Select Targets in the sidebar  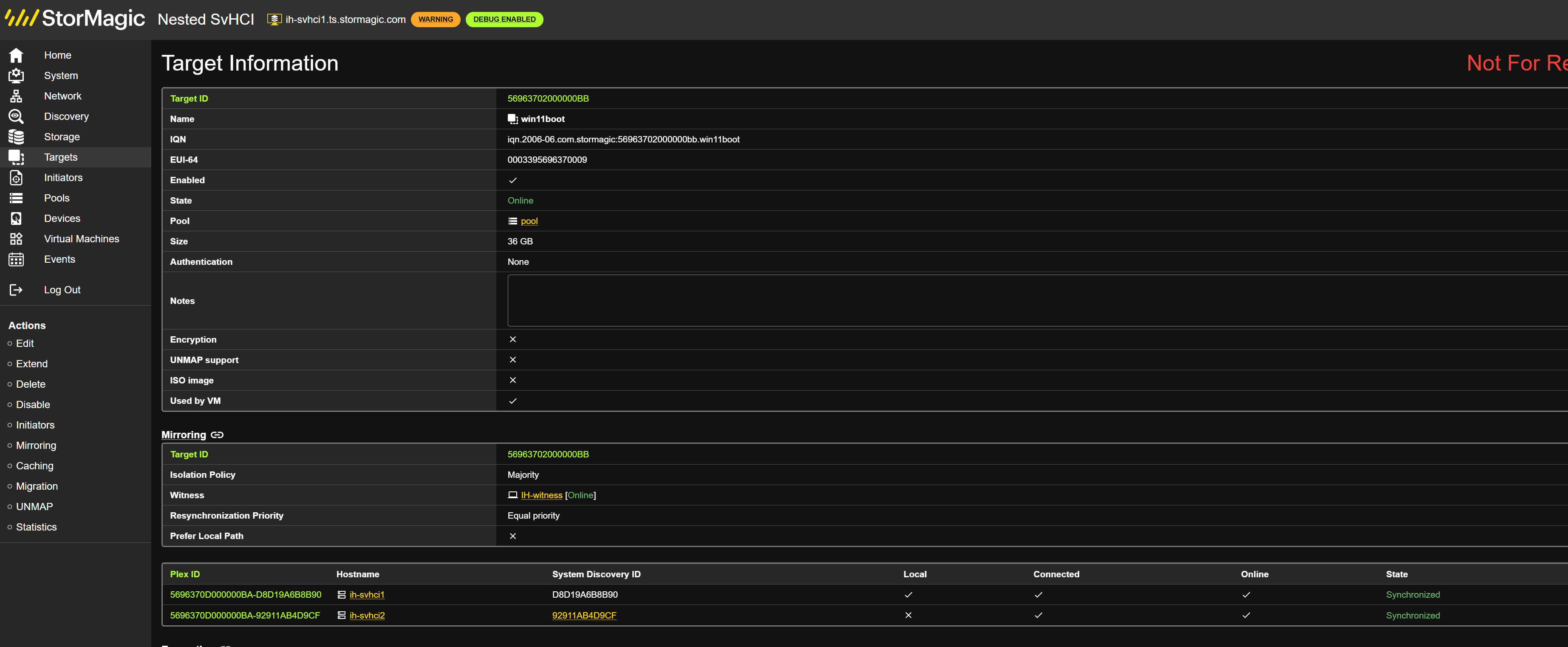(x=61, y=157)
